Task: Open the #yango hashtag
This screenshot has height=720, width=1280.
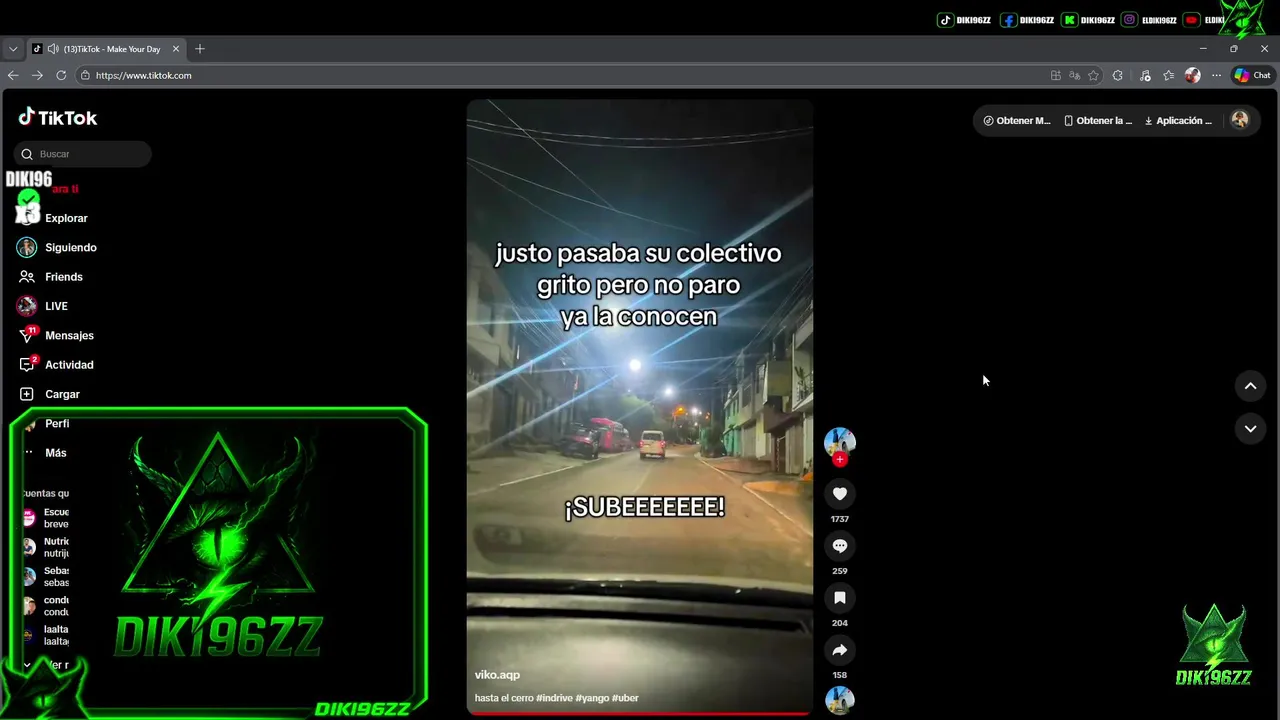Action: point(592,698)
